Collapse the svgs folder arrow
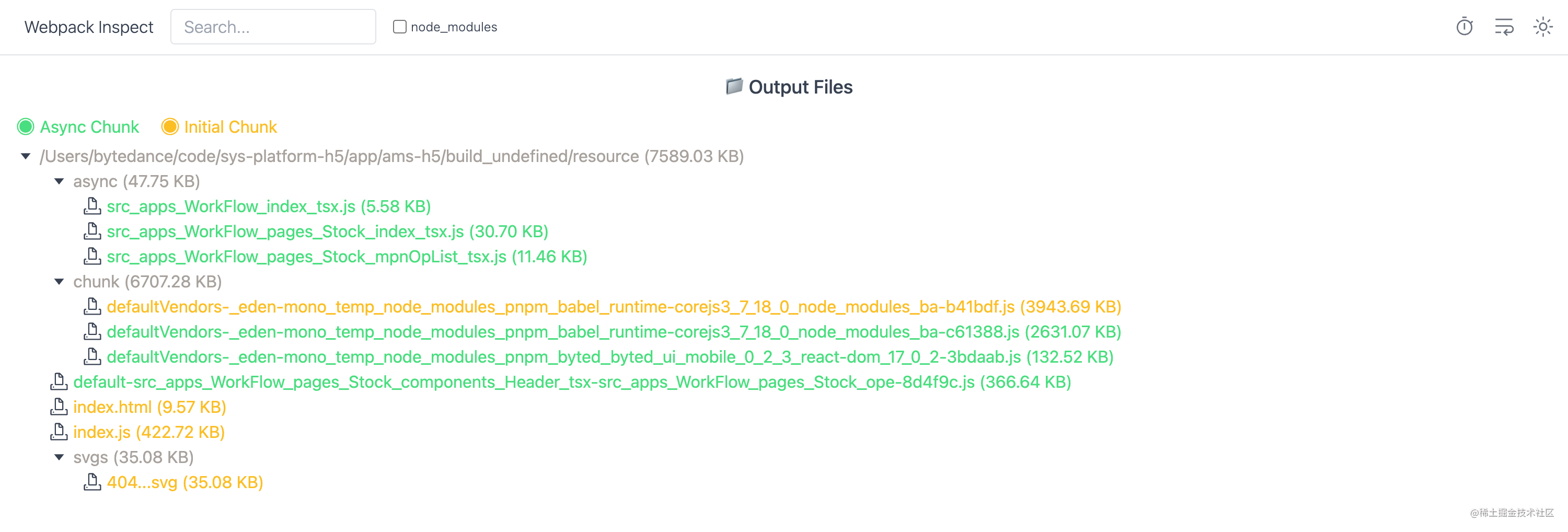Image resolution: width=1568 pixels, height=532 pixels. (59, 457)
